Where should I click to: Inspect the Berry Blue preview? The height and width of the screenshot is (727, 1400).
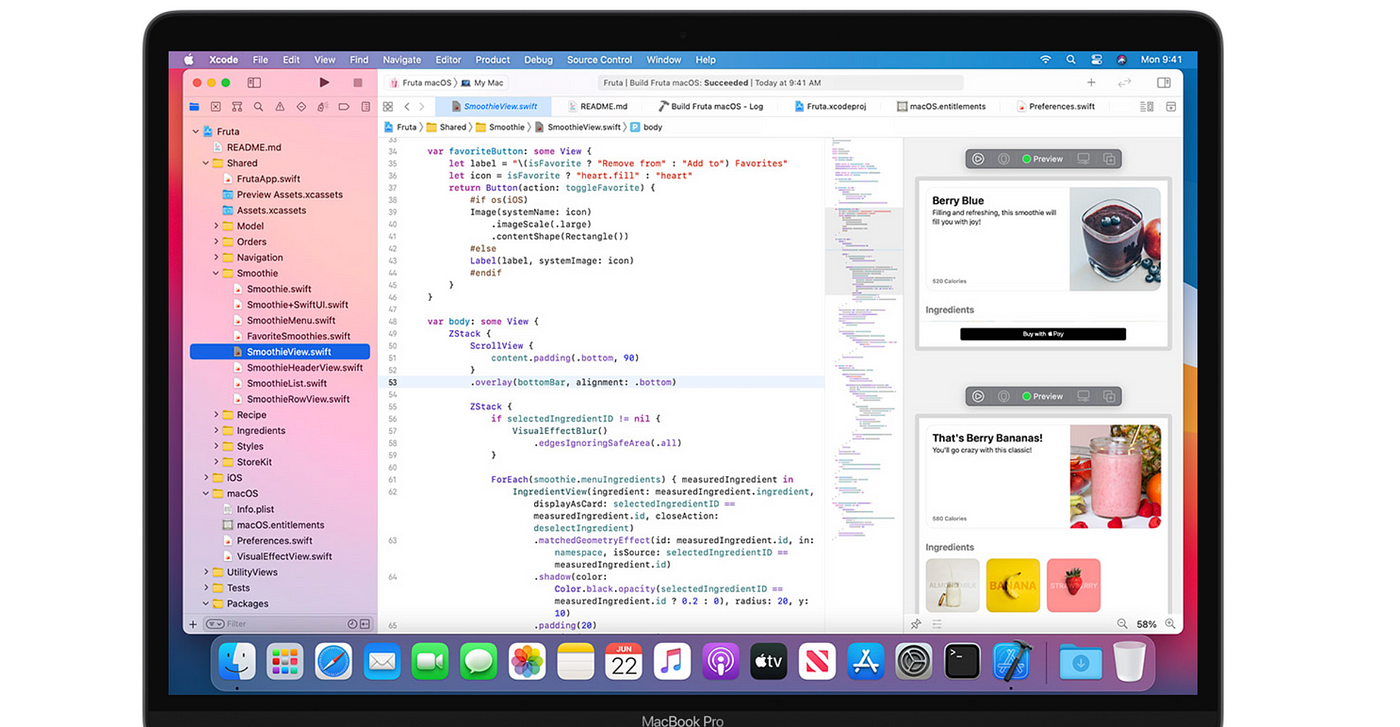tap(1003, 159)
